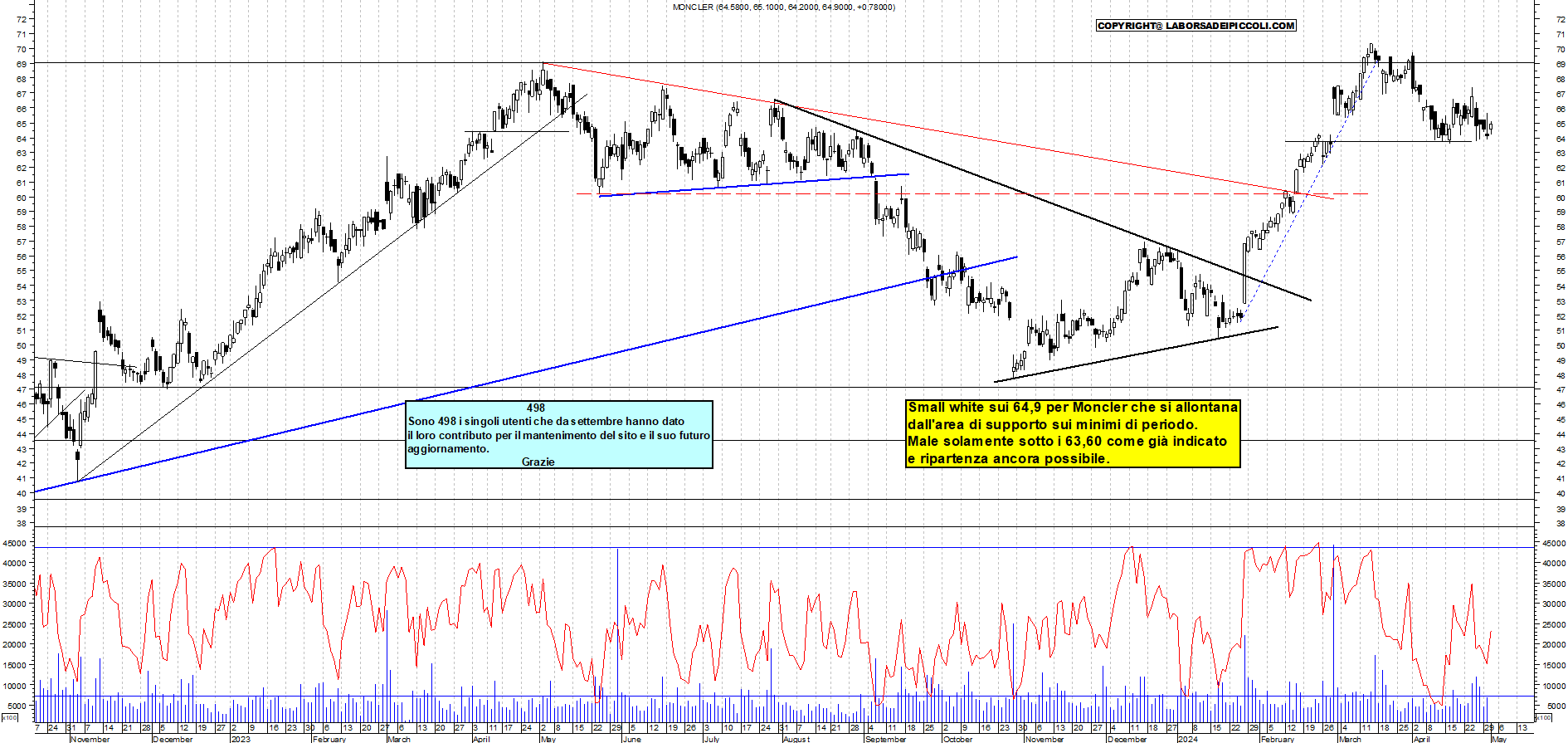Click price label 72 on the left axis
This screenshot has height=743, width=1568.
[x=21, y=19]
